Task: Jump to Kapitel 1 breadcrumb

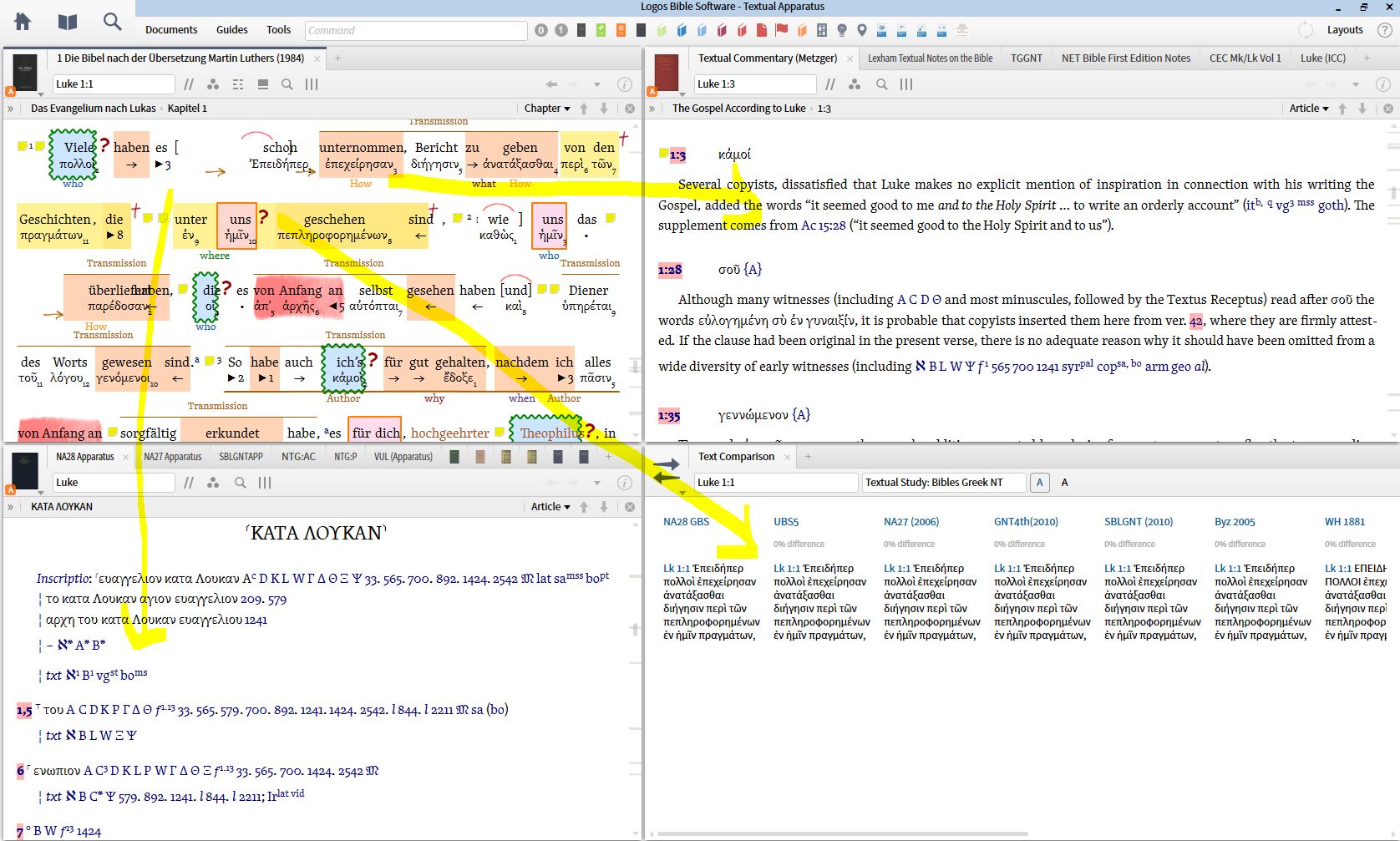Action: [x=187, y=109]
